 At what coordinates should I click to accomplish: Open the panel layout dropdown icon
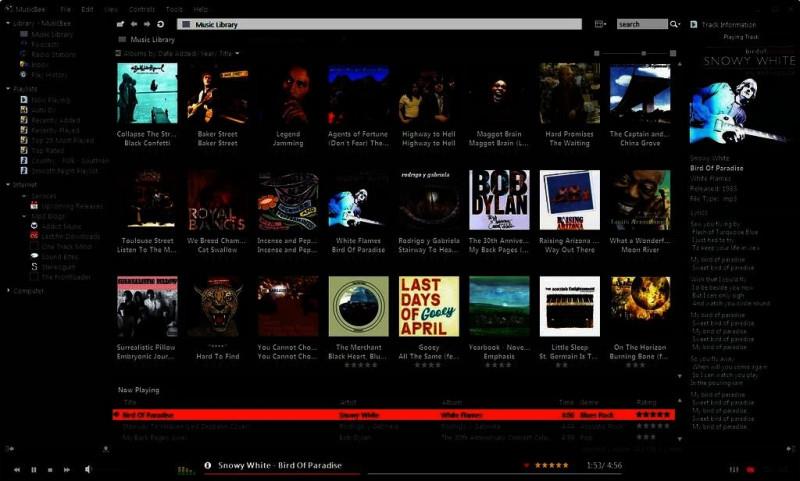click(601, 24)
